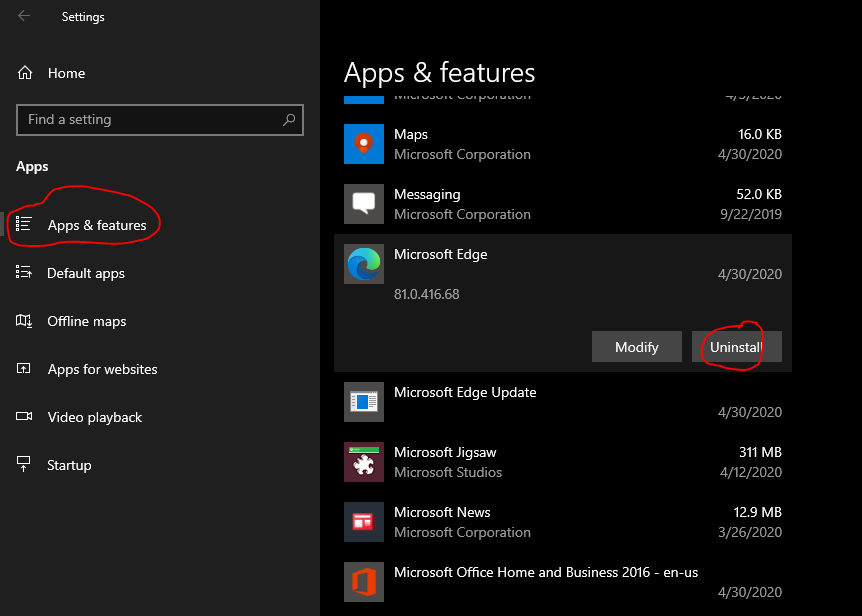Go to Offline maps settings
Viewport: 862px width, 616px height.
pos(160,321)
